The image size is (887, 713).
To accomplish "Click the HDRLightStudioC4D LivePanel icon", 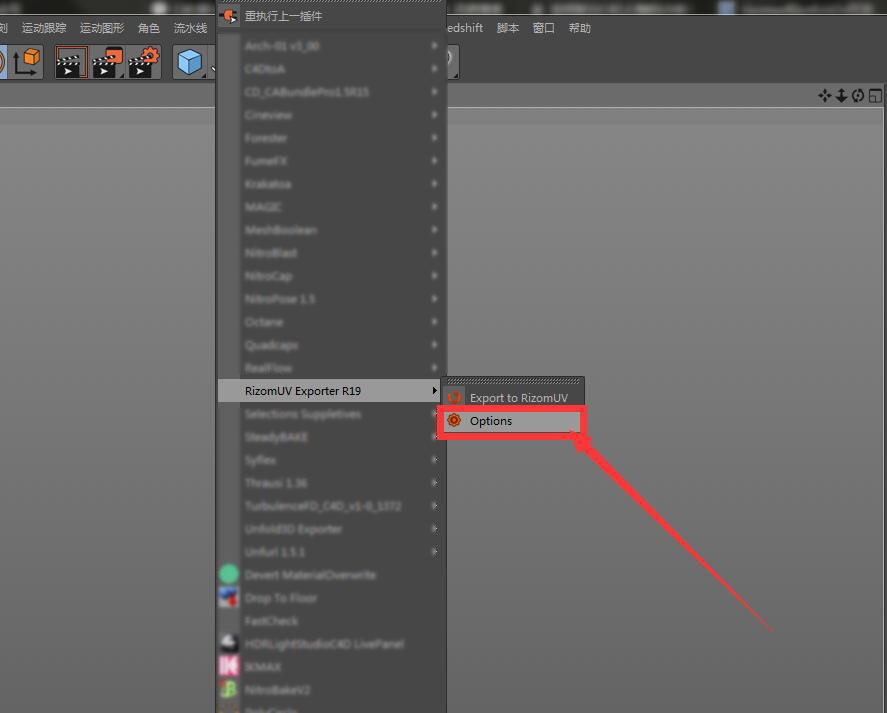I will tap(229, 643).
